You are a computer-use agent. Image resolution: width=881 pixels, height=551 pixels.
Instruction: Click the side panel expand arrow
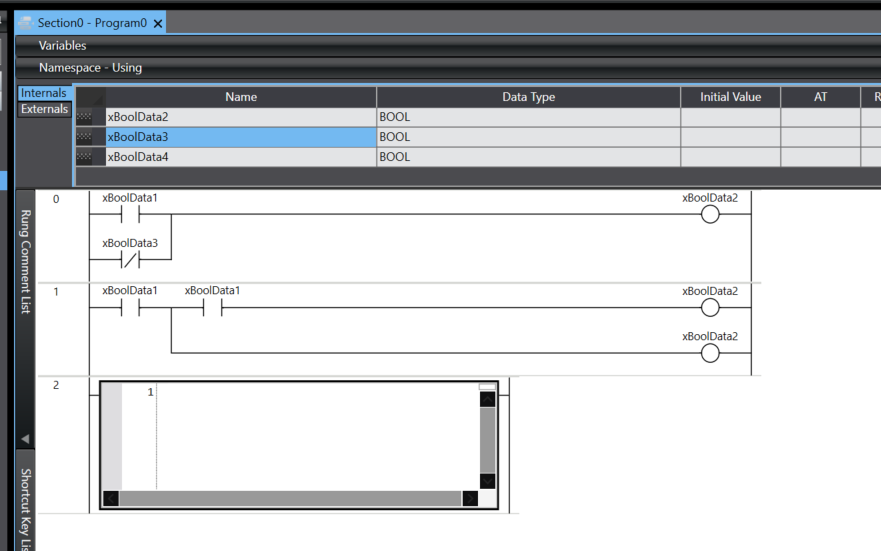point(25,439)
